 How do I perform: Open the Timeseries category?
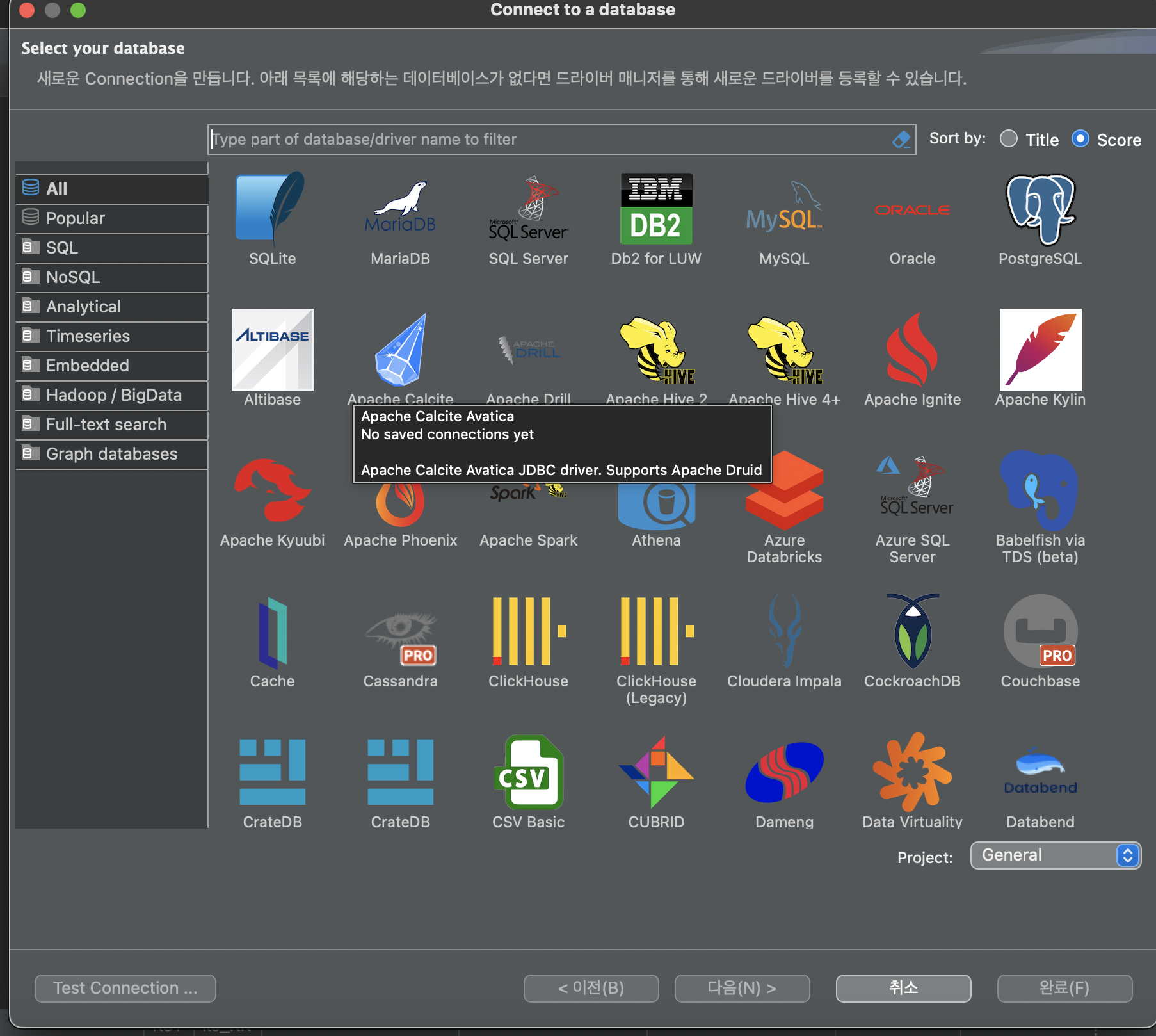[112, 336]
